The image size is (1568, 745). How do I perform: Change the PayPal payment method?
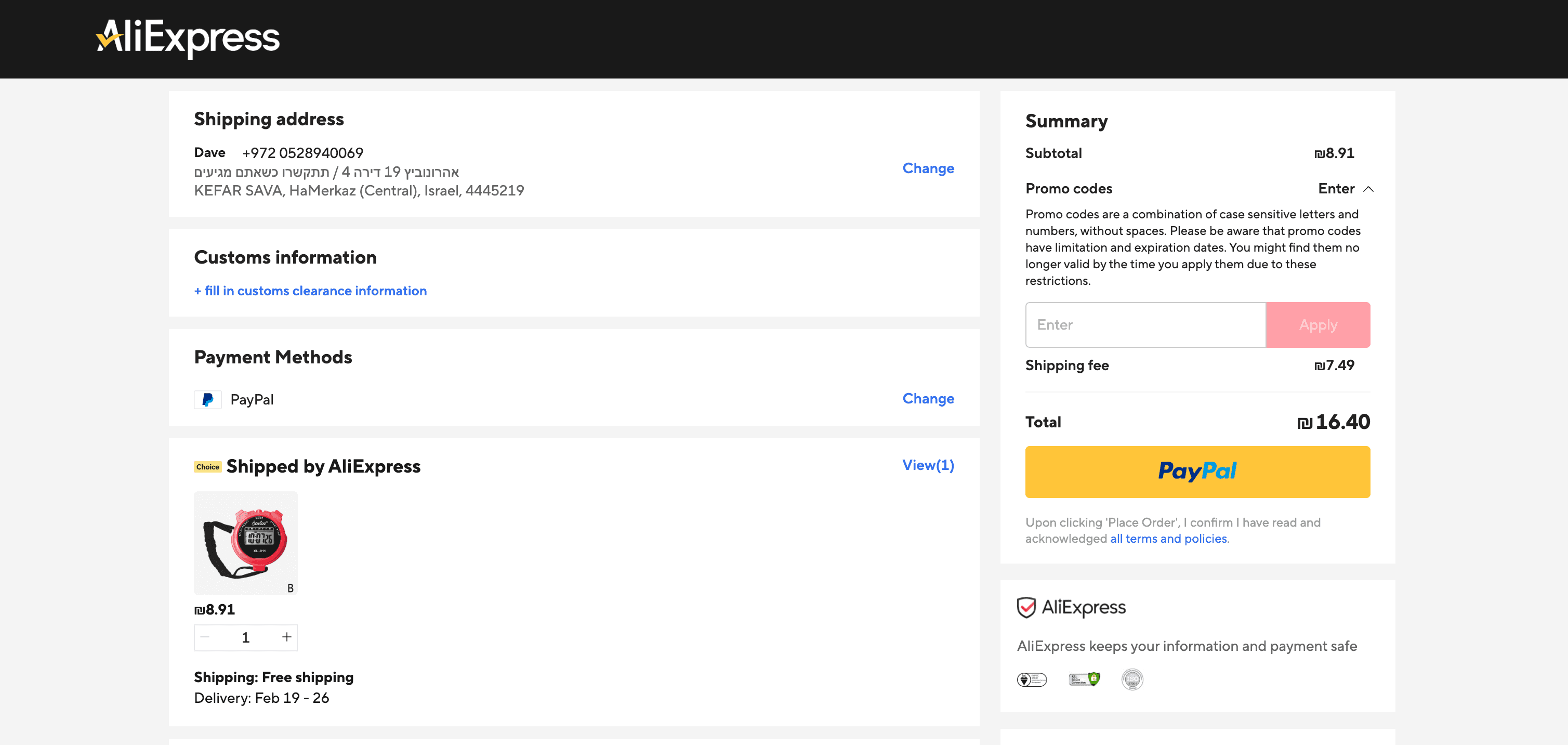pyautogui.click(x=928, y=399)
